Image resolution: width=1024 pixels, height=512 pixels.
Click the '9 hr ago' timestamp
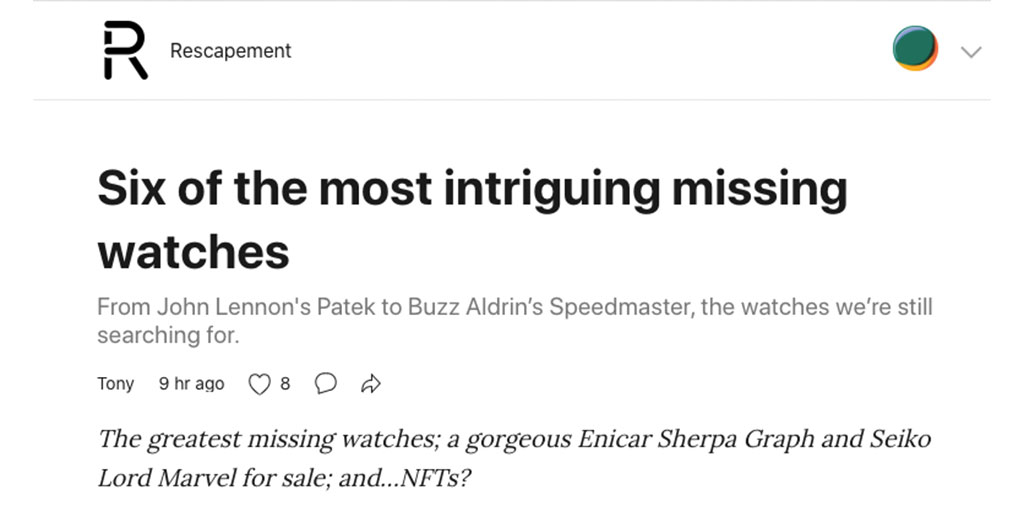(191, 384)
